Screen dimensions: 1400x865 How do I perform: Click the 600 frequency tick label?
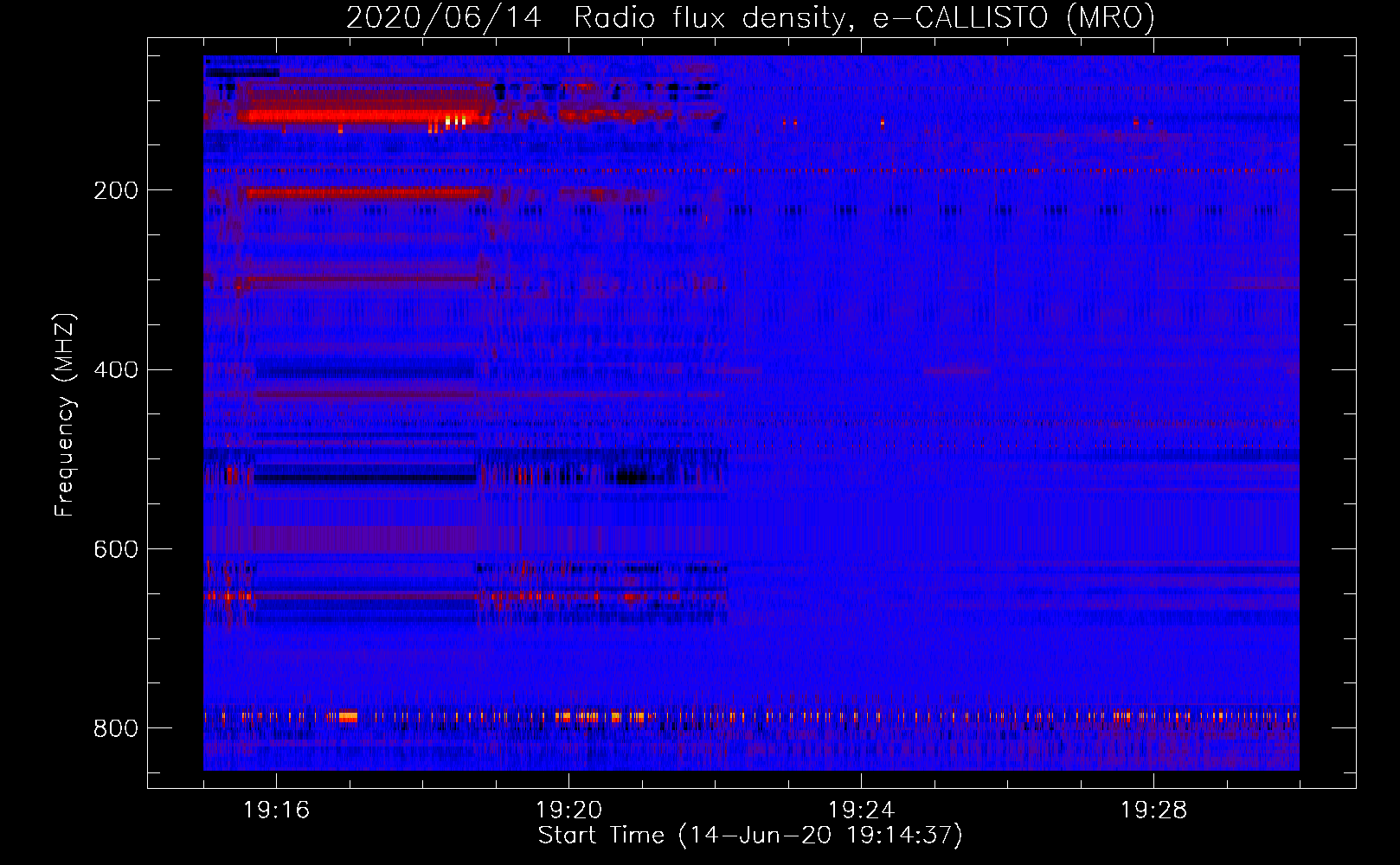pos(115,550)
